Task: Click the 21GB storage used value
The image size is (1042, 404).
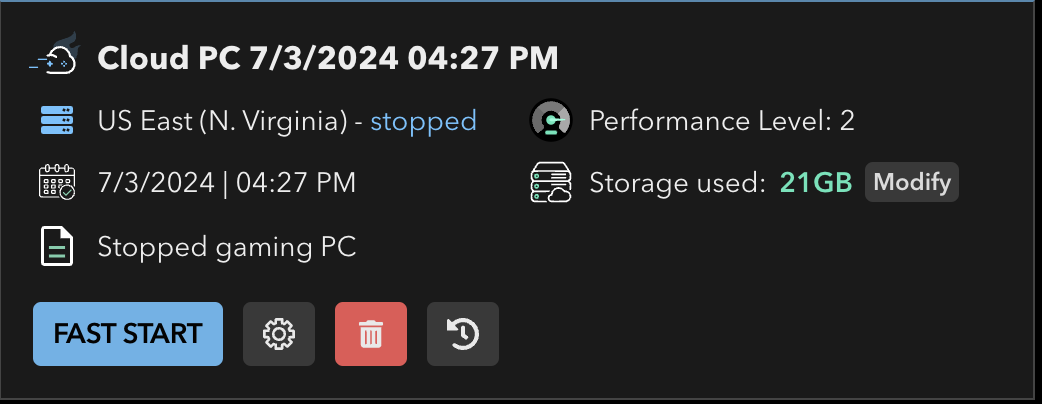Action: [816, 183]
